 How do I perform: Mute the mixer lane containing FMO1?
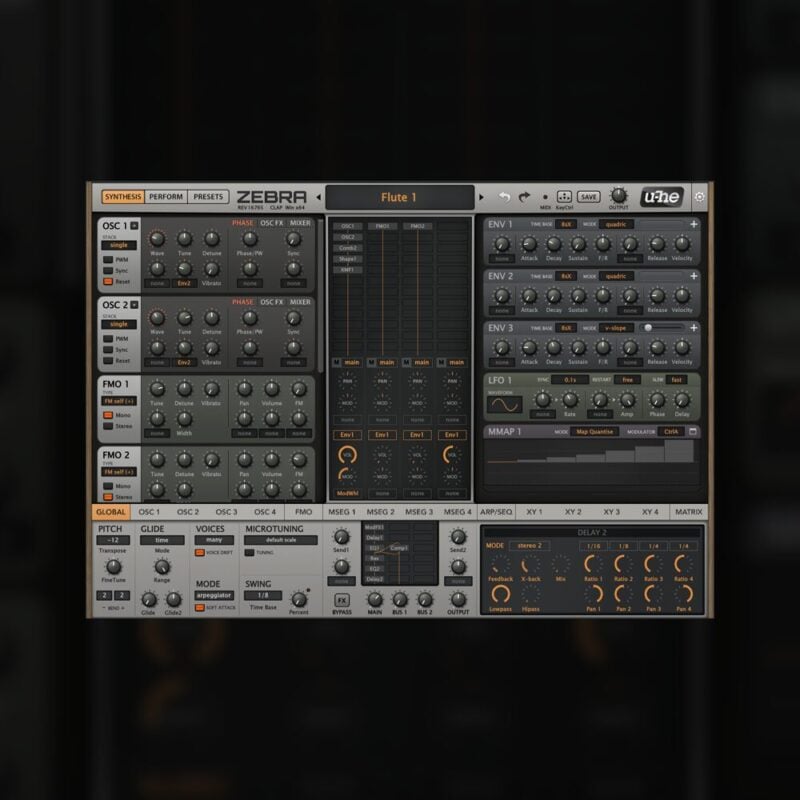371,362
